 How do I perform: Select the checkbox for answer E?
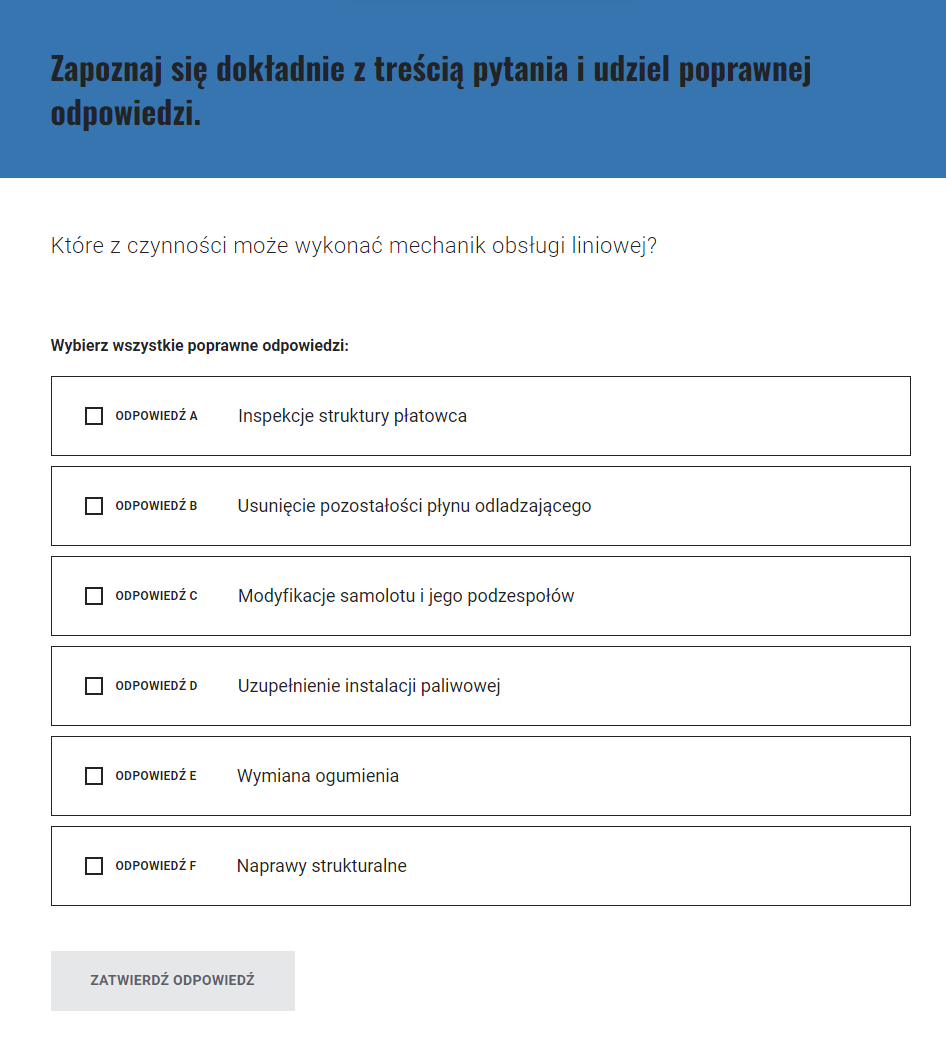[x=94, y=776]
